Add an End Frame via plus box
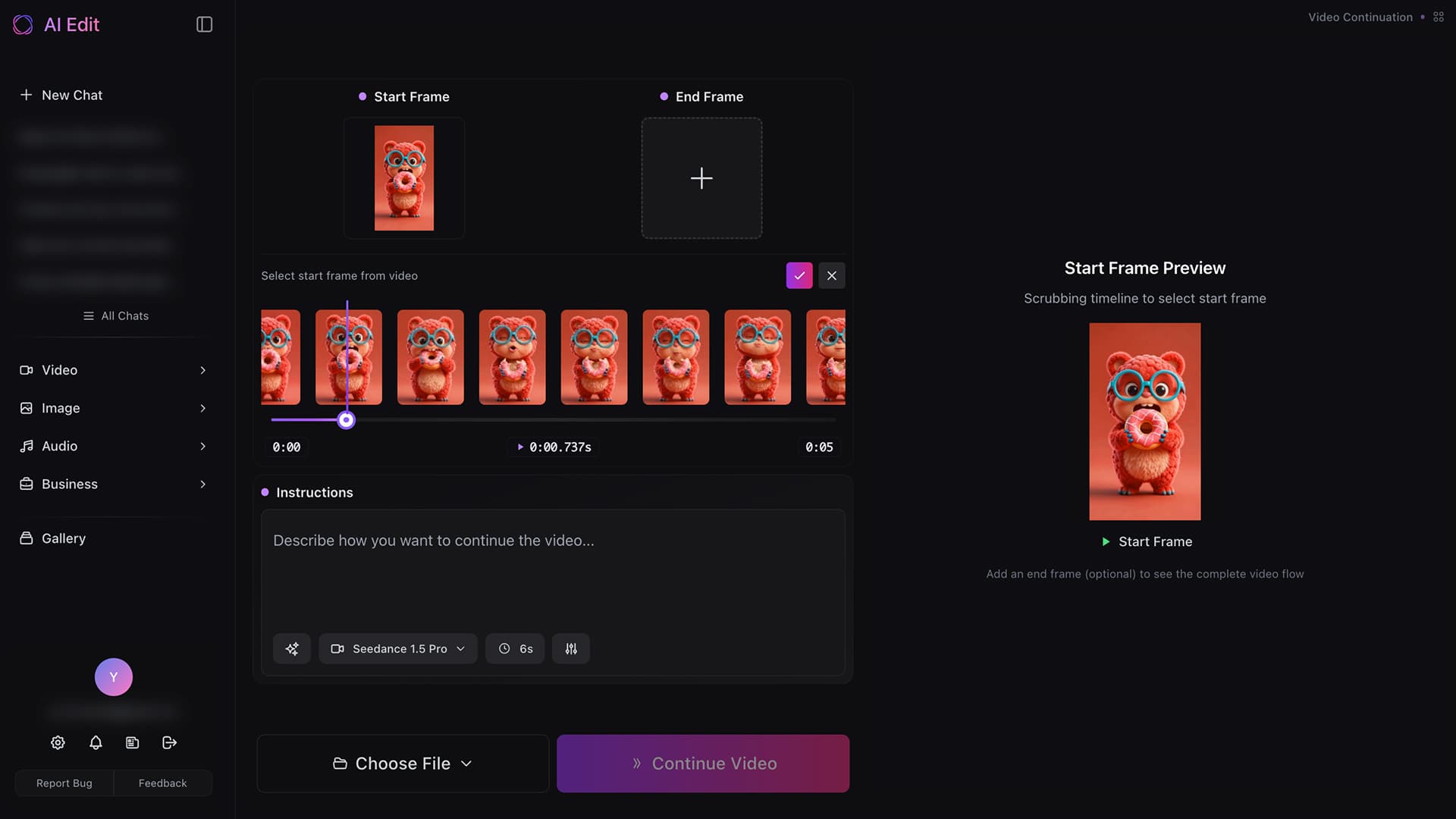 (701, 178)
